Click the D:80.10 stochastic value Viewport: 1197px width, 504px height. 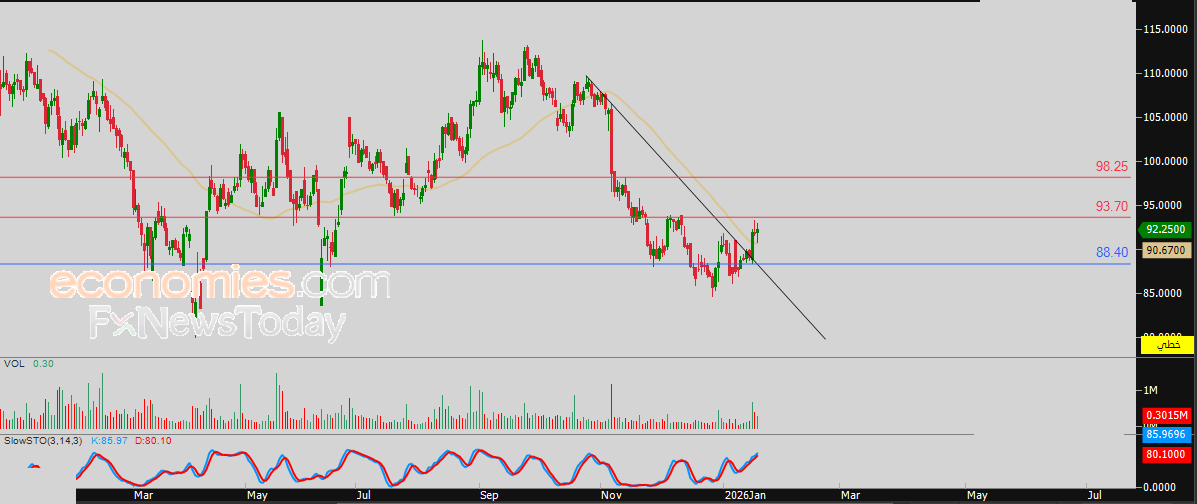[151, 441]
